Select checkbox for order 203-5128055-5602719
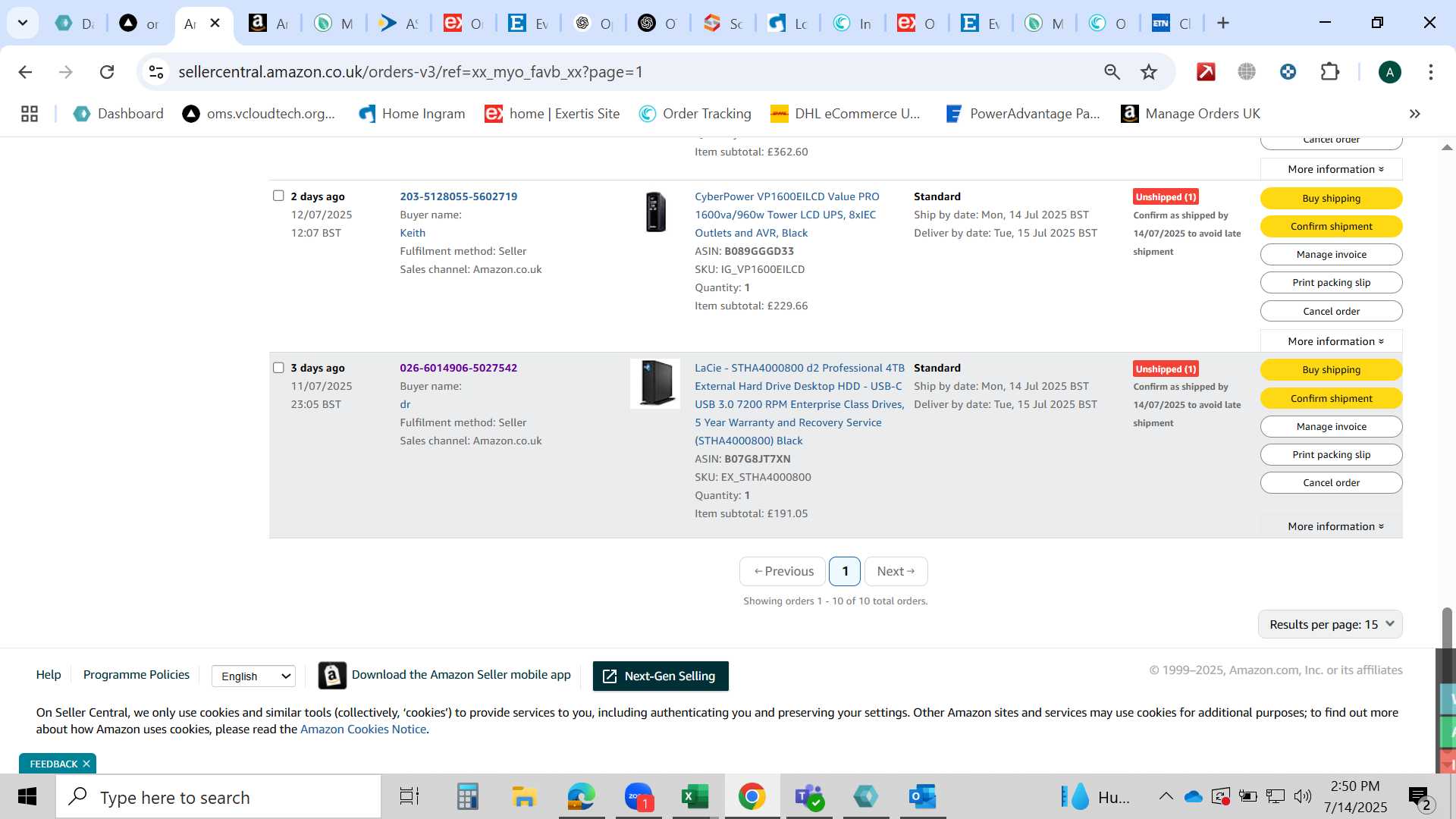 coord(278,196)
